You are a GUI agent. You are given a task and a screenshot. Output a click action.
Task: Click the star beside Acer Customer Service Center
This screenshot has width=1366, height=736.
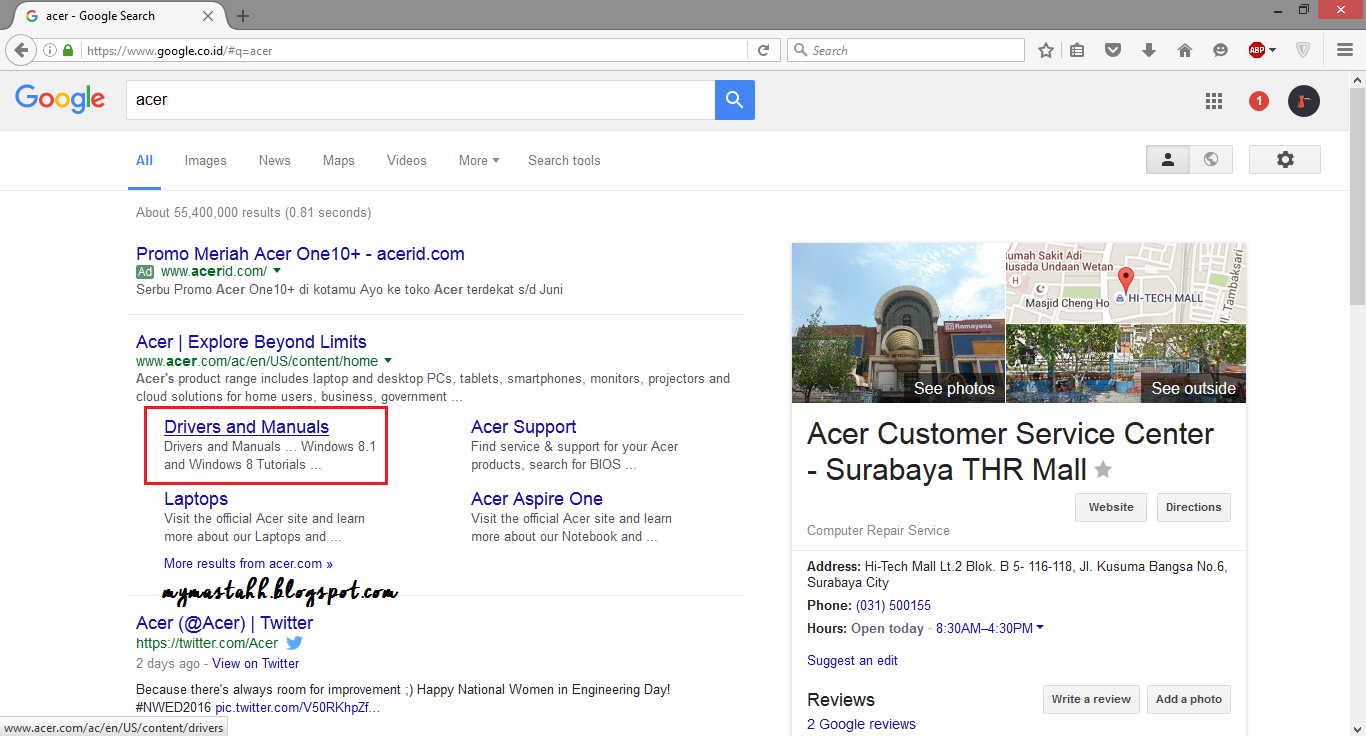point(1103,470)
